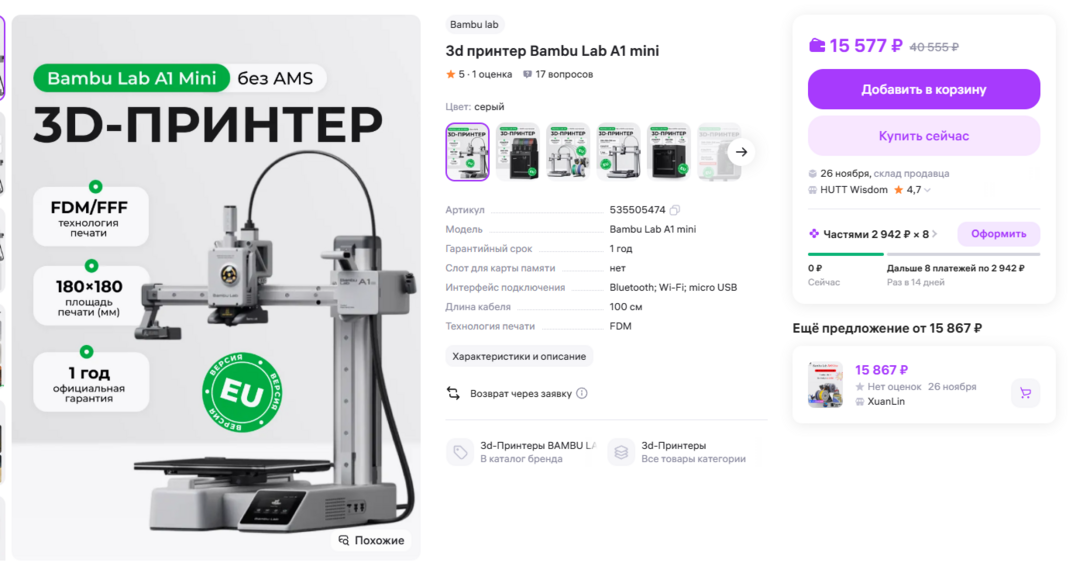The width and height of the screenshot is (1090, 573).
Task: Click the orange rating star under title
Action: (x=450, y=74)
